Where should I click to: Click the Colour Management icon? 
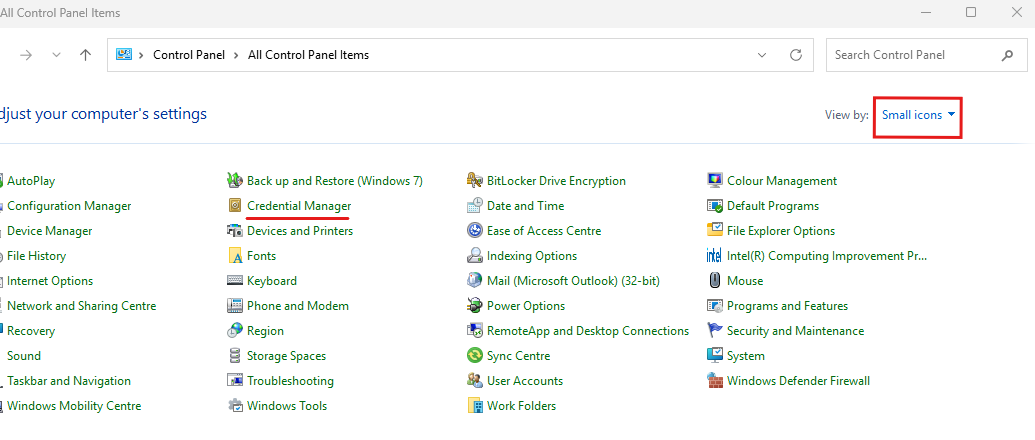pos(715,181)
